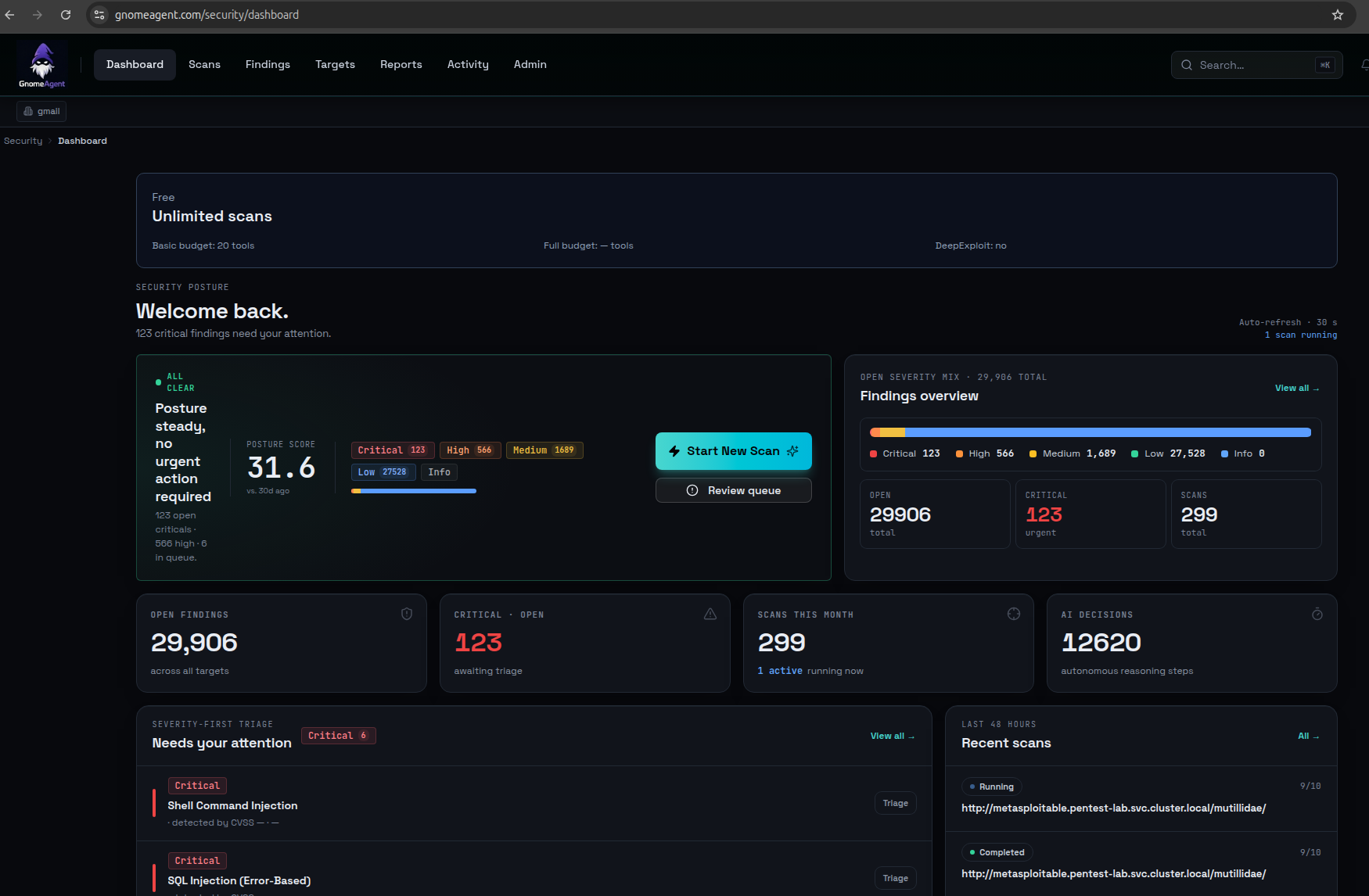Click Security in the breadcrumb
The height and width of the screenshot is (896, 1369).
click(x=23, y=142)
